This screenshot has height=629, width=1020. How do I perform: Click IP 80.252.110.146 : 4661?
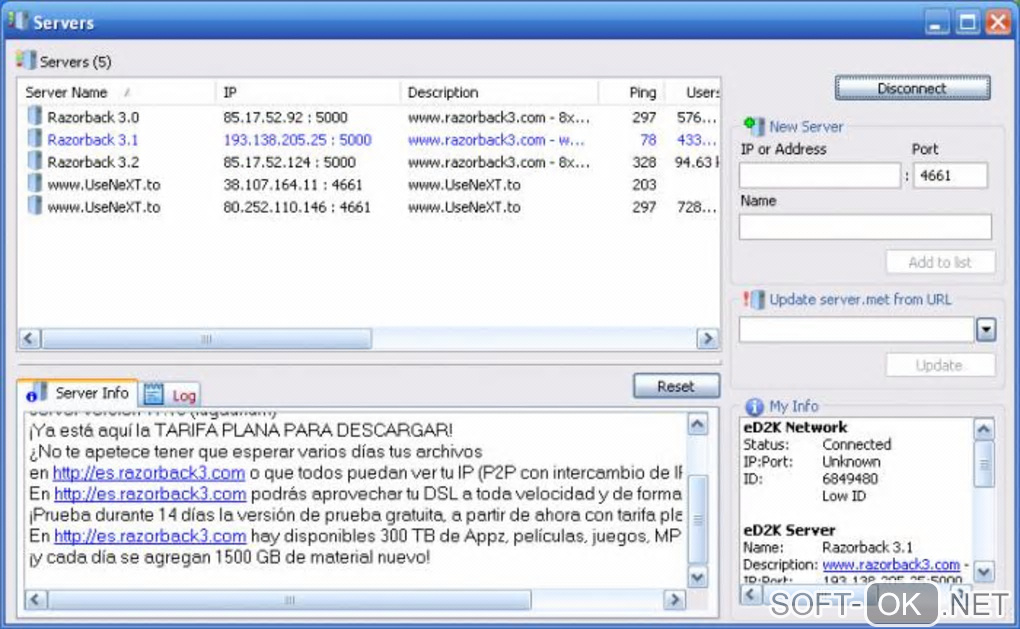click(297, 207)
